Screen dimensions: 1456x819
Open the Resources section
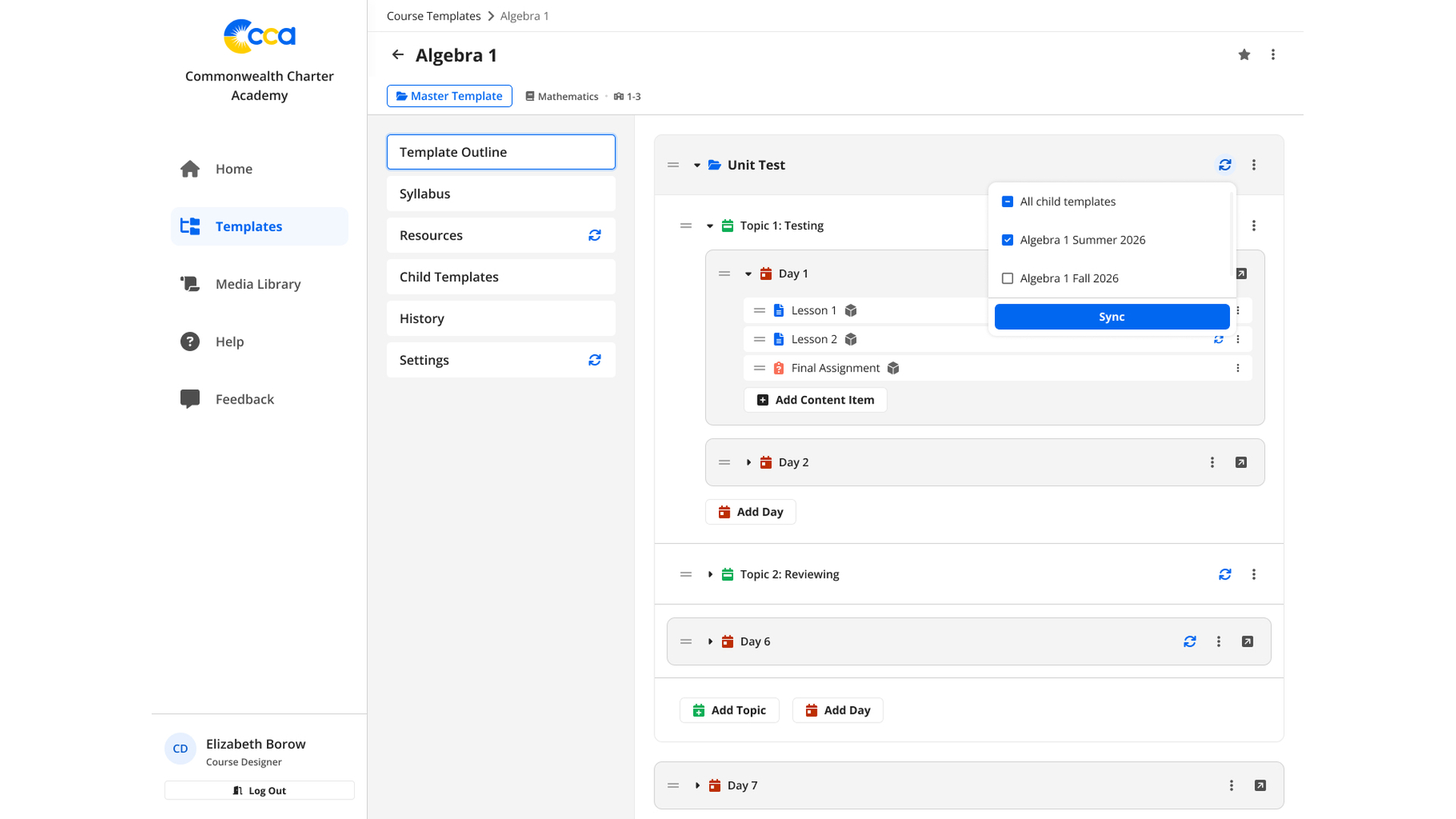tap(500, 235)
